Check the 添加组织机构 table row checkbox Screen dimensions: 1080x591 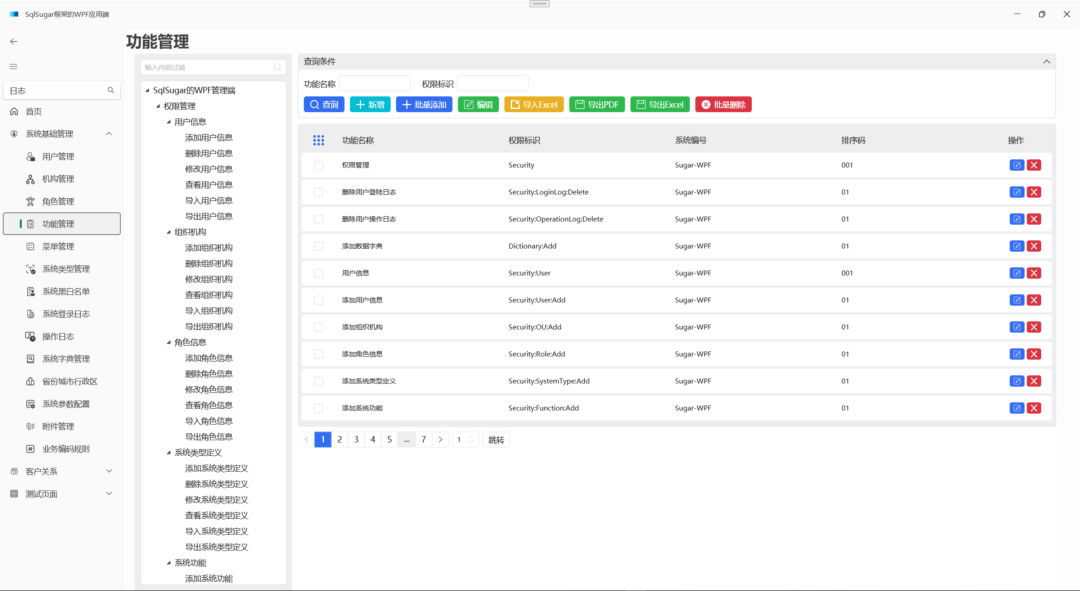(x=318, y=327)
